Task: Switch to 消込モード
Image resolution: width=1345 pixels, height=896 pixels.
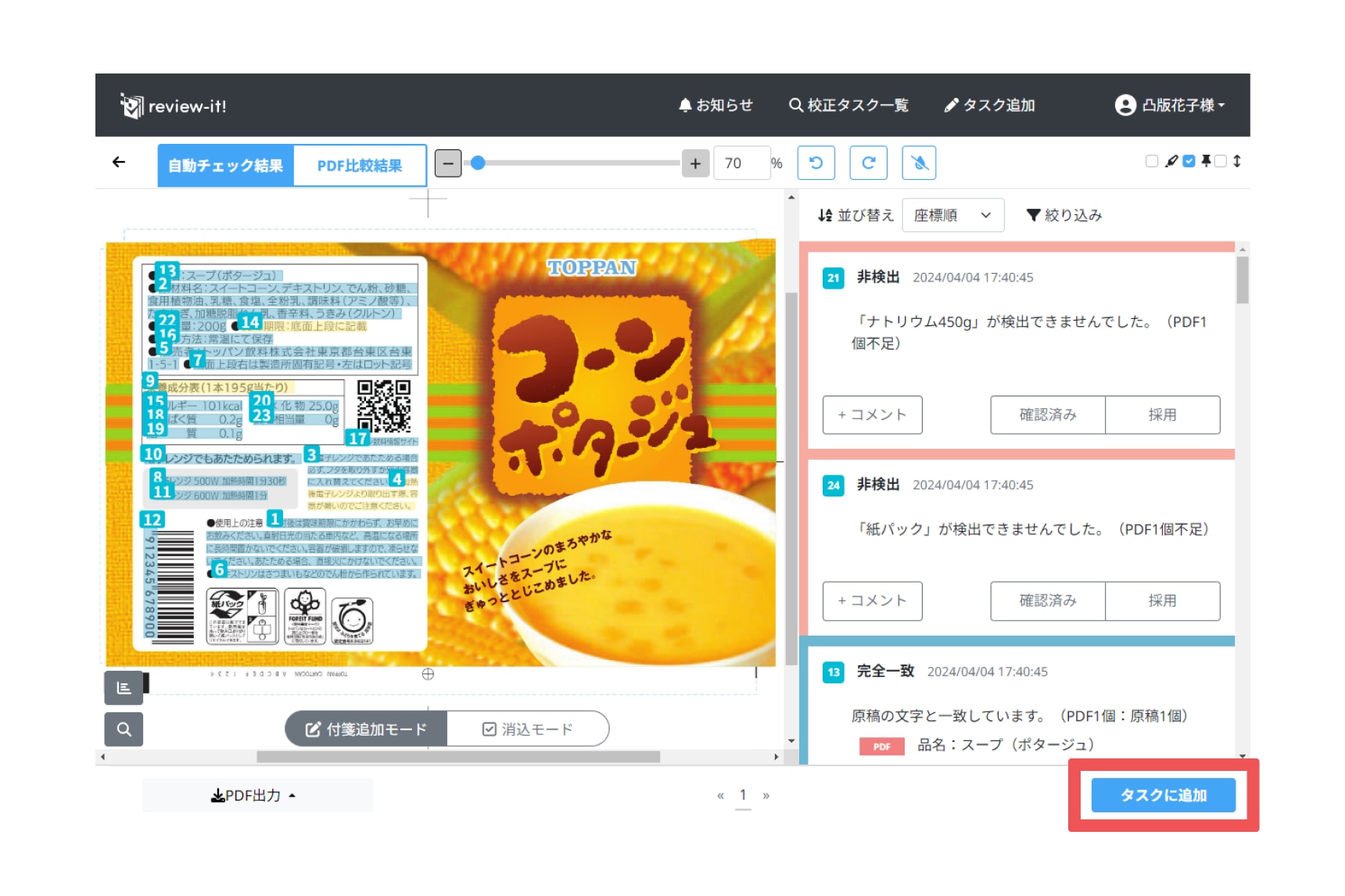Action: pos(528,729)
